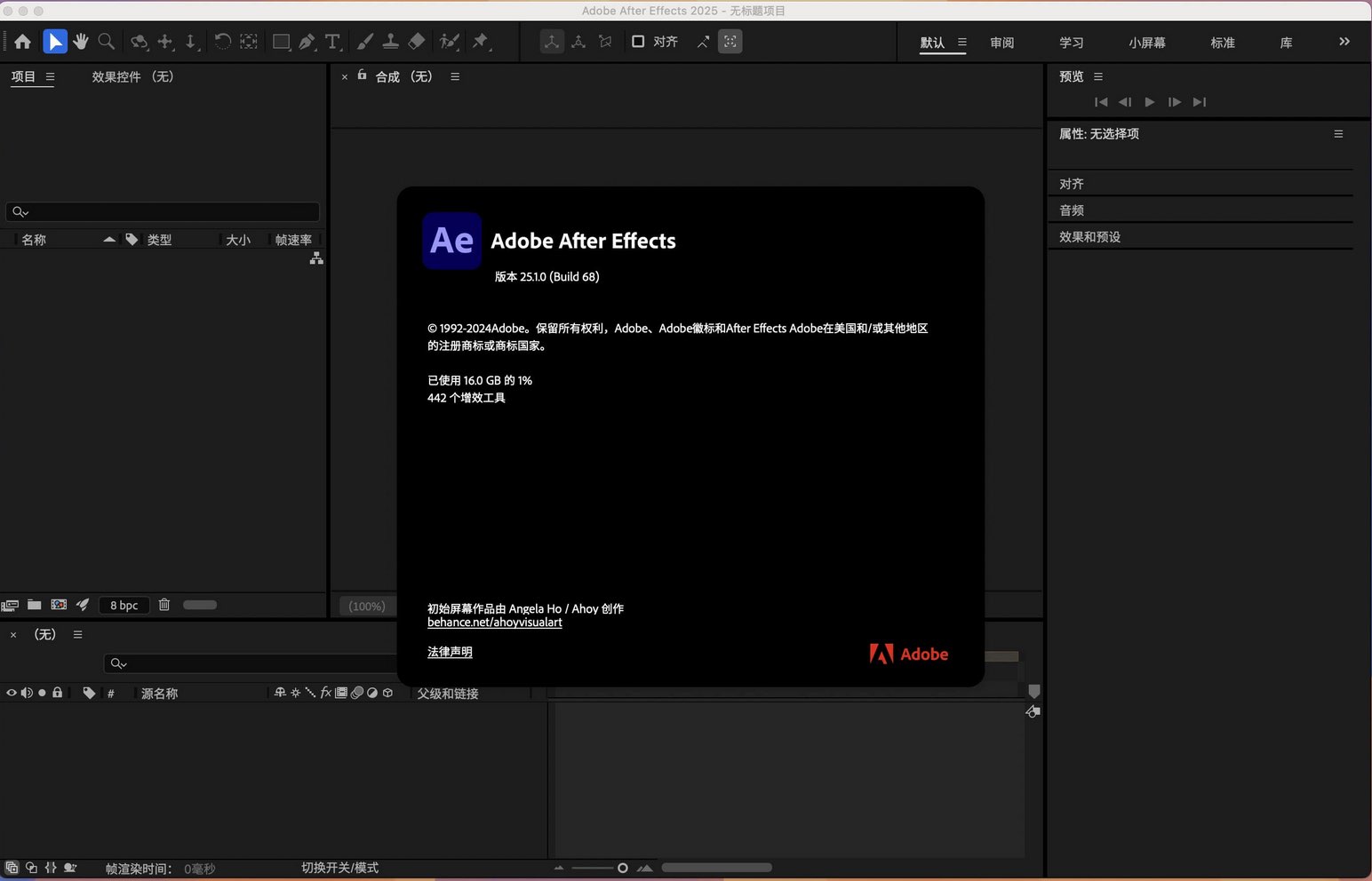Open project render settings rocket icon

(83, 605)
